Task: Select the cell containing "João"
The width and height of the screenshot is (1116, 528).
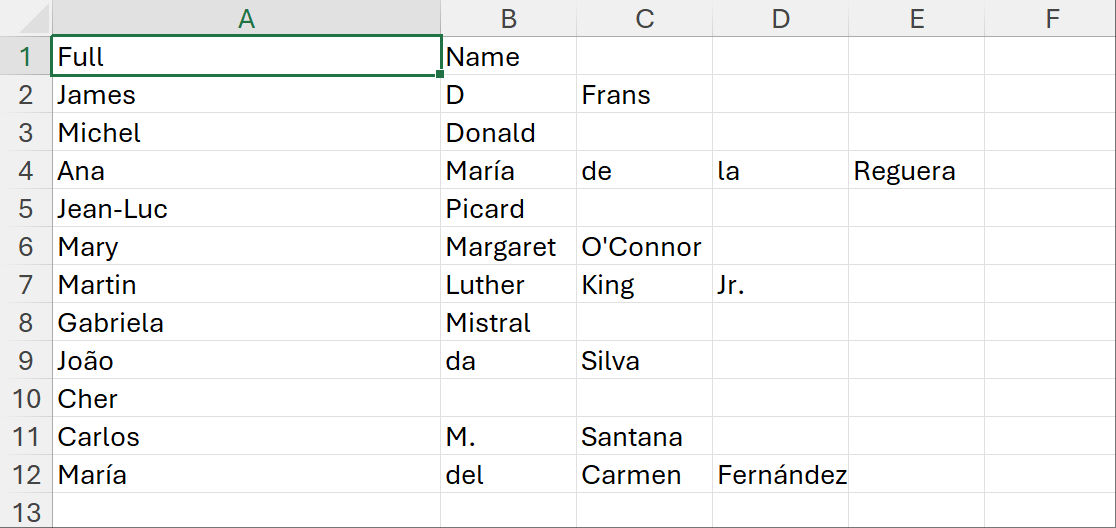Action: (246, 361)
